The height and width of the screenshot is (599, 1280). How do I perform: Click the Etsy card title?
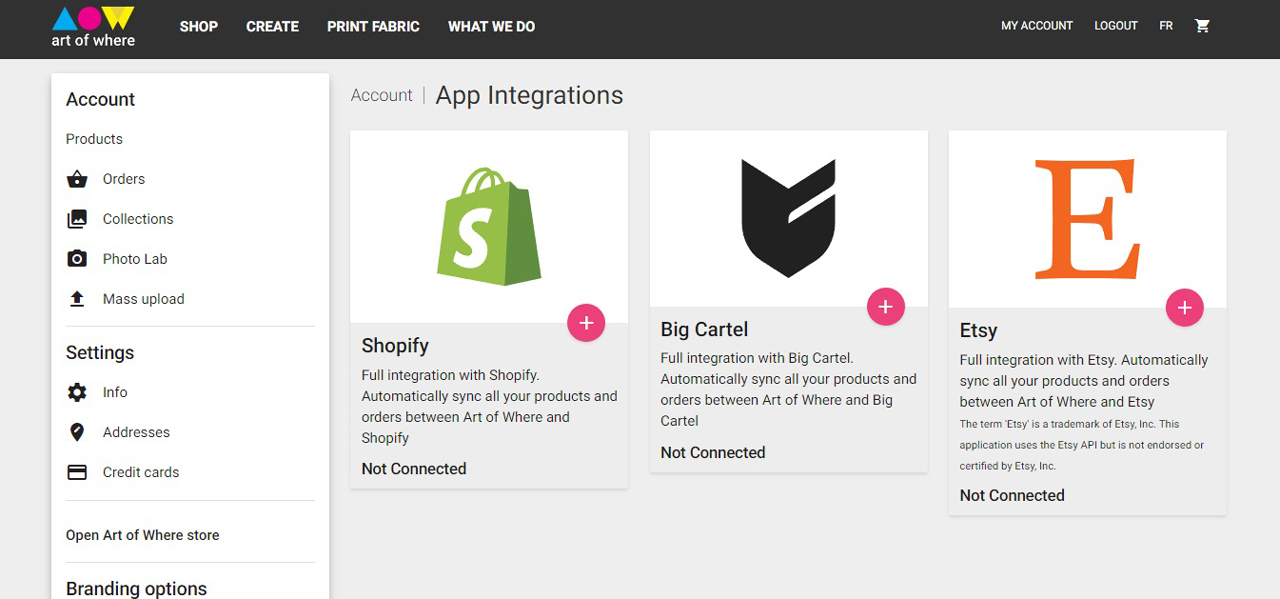tap(978, 331)
